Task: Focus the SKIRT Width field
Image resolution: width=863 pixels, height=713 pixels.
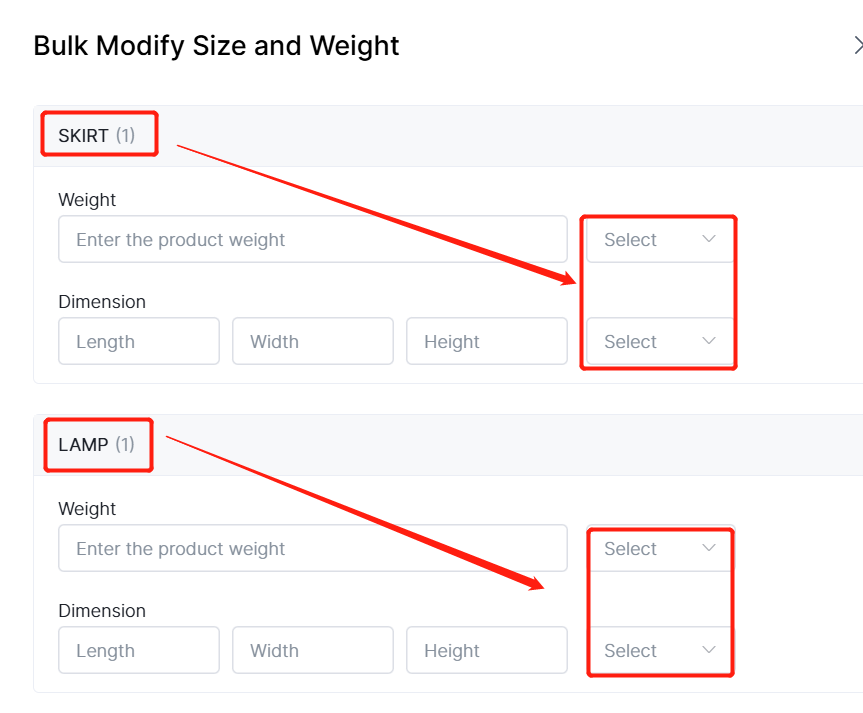Action: (312, 342)
